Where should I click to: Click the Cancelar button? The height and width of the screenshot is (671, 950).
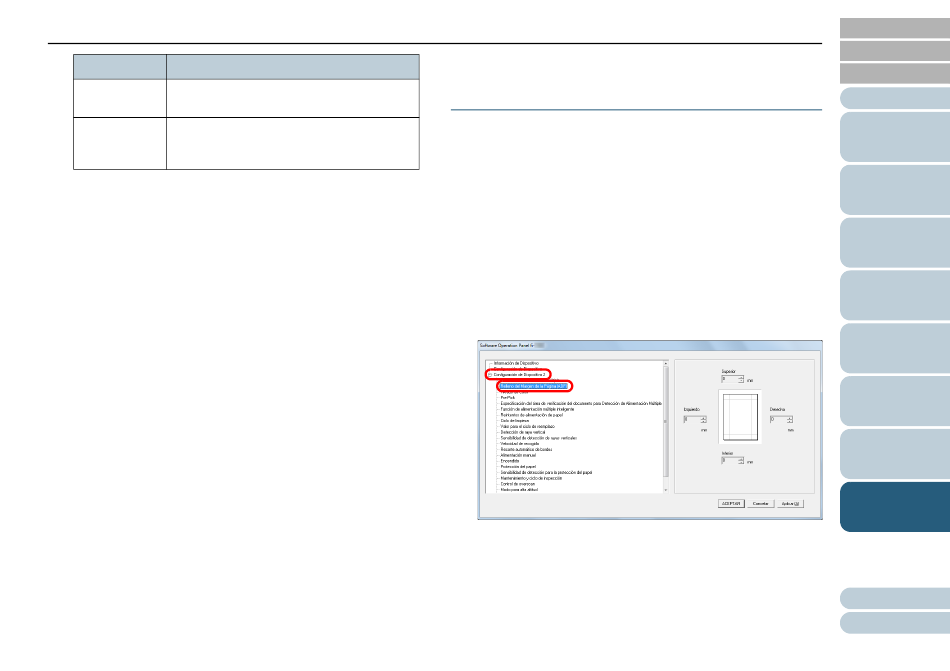(760, 504)
